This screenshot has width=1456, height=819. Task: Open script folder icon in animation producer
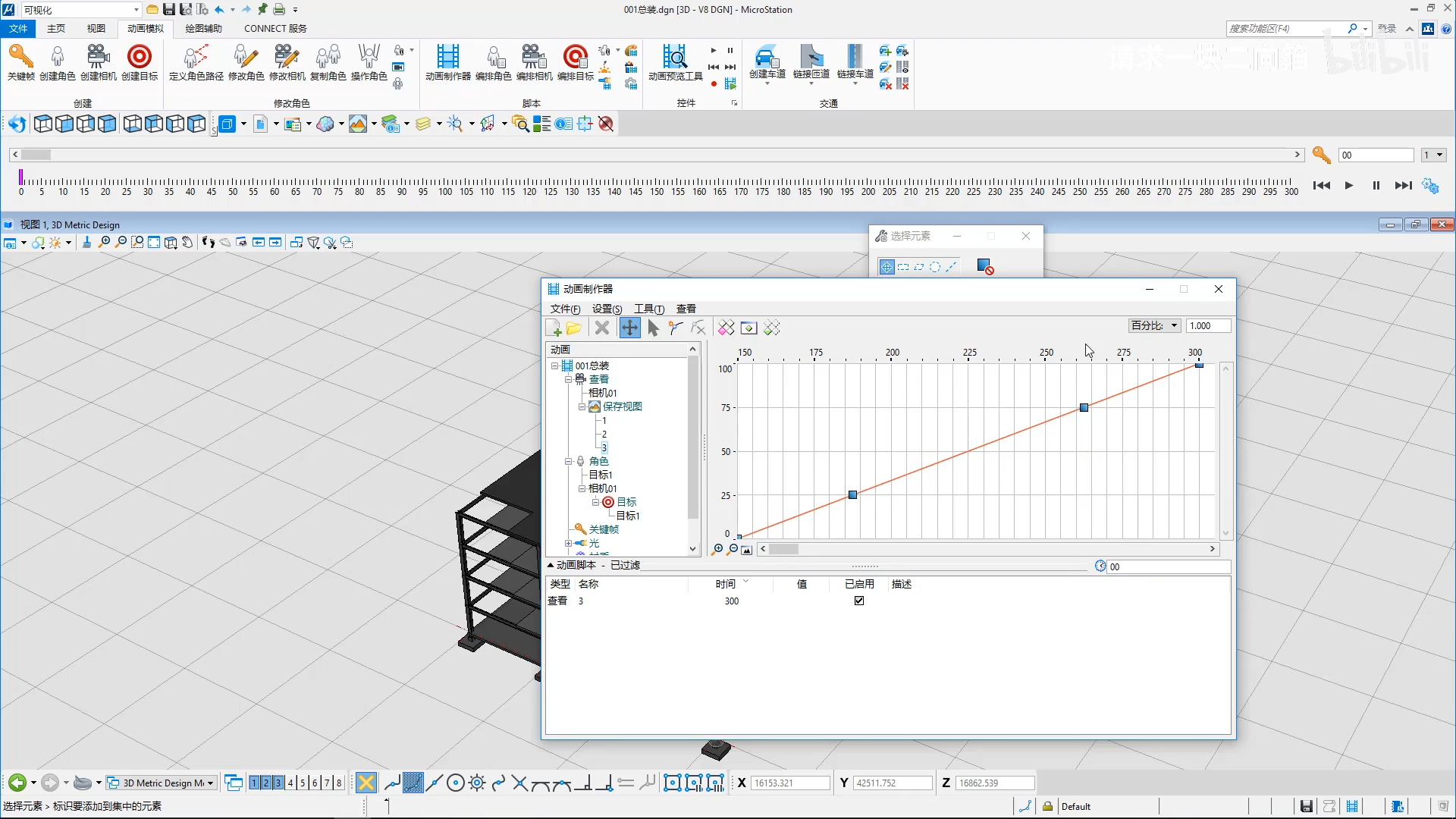[574, 328]
